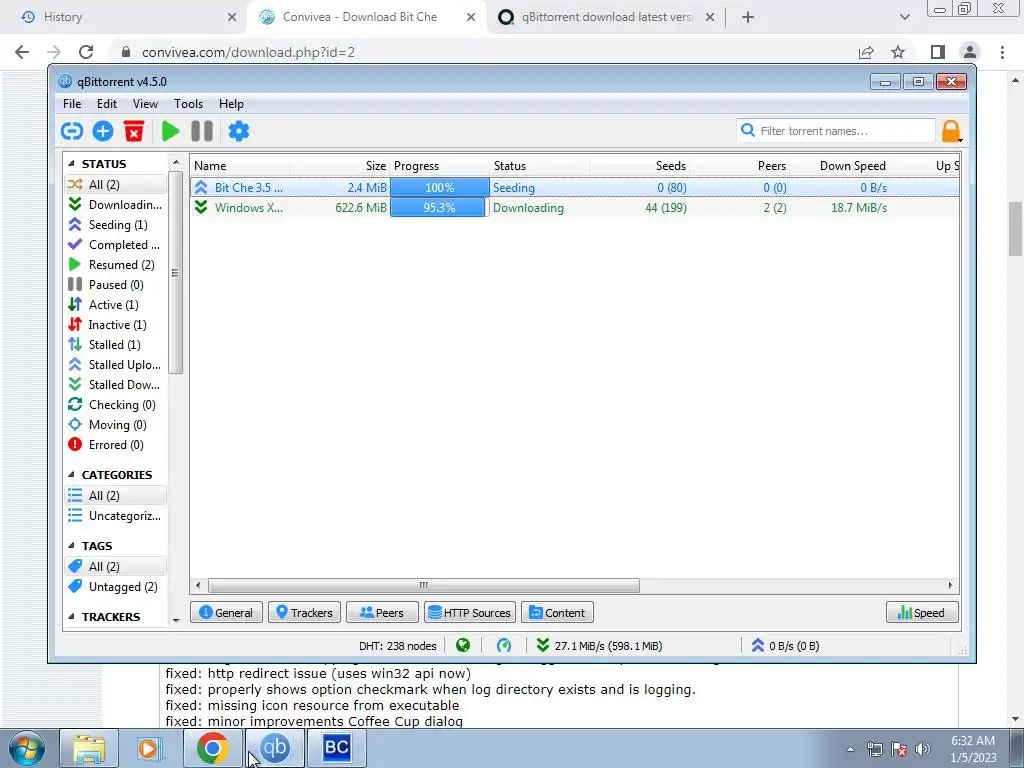The image size is (1024, 768).
Task: Sort by the Name column header
Action: point(240,166)
